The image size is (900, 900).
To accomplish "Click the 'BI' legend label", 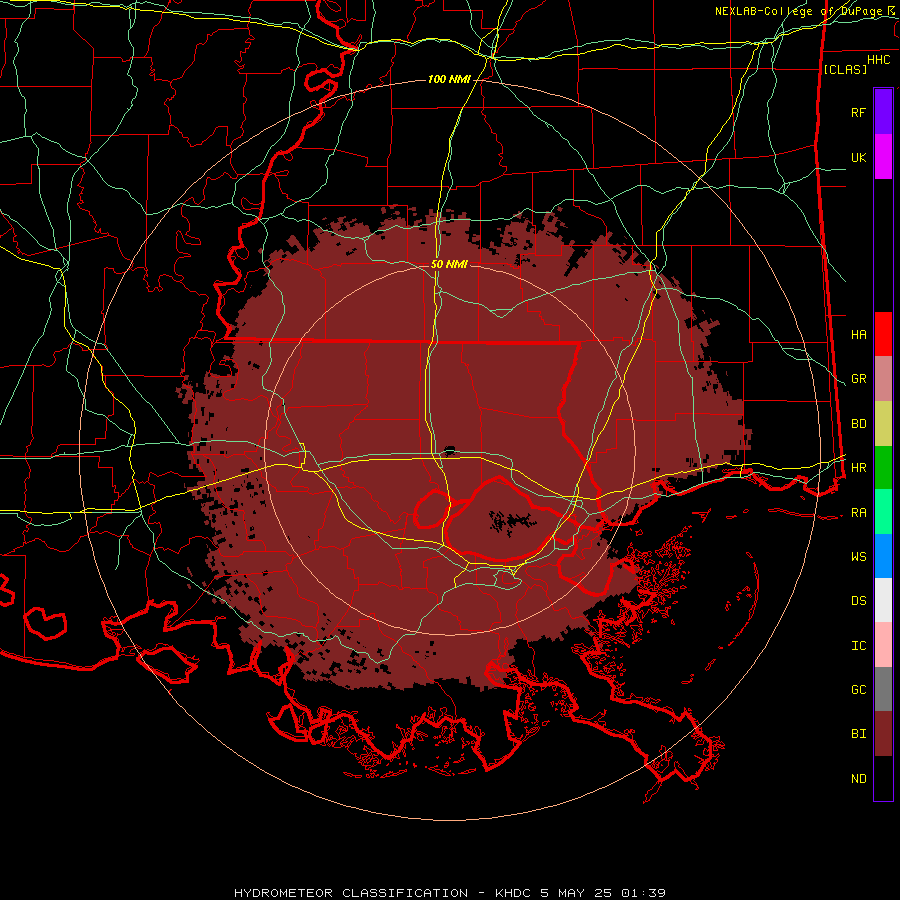I will (858, 734).
